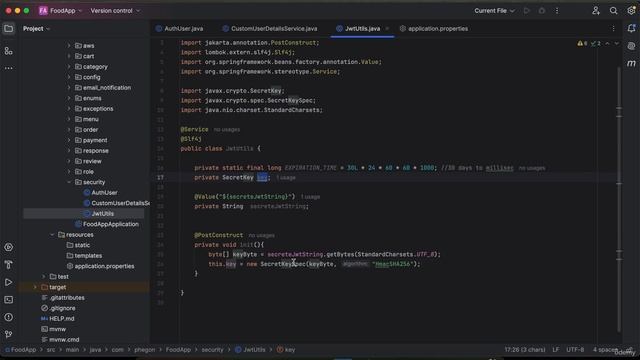This screenshot has height=360, width=640.
Task: Open the Problems tool window icon
Action: point(9,317)
